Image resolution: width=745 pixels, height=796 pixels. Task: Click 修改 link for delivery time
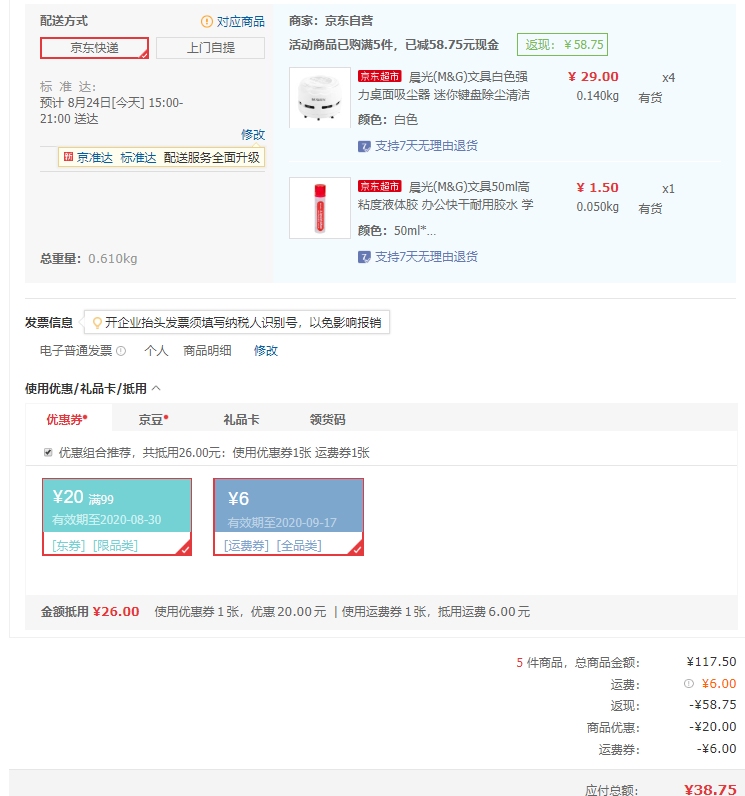coord(253,135)
